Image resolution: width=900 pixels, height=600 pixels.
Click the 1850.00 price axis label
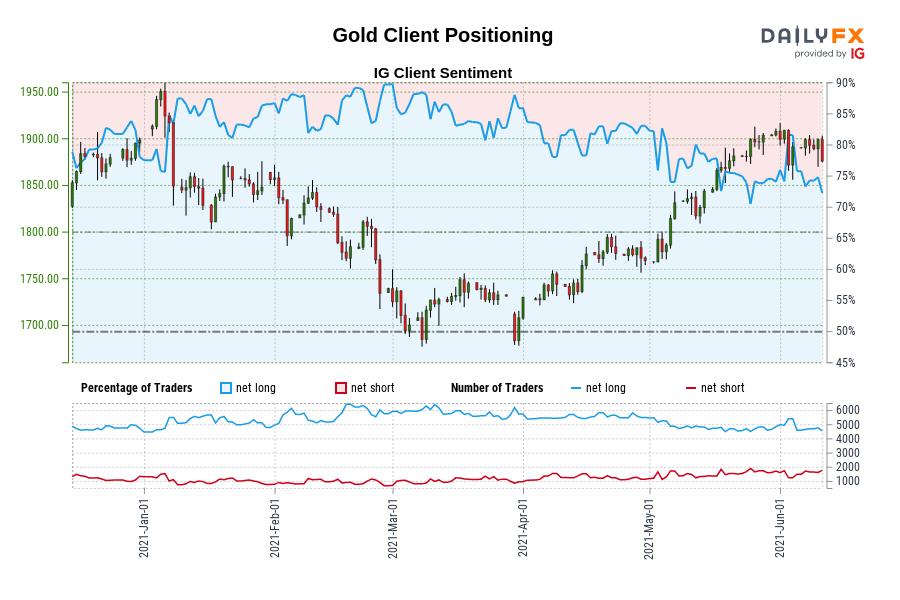point(40,185)
